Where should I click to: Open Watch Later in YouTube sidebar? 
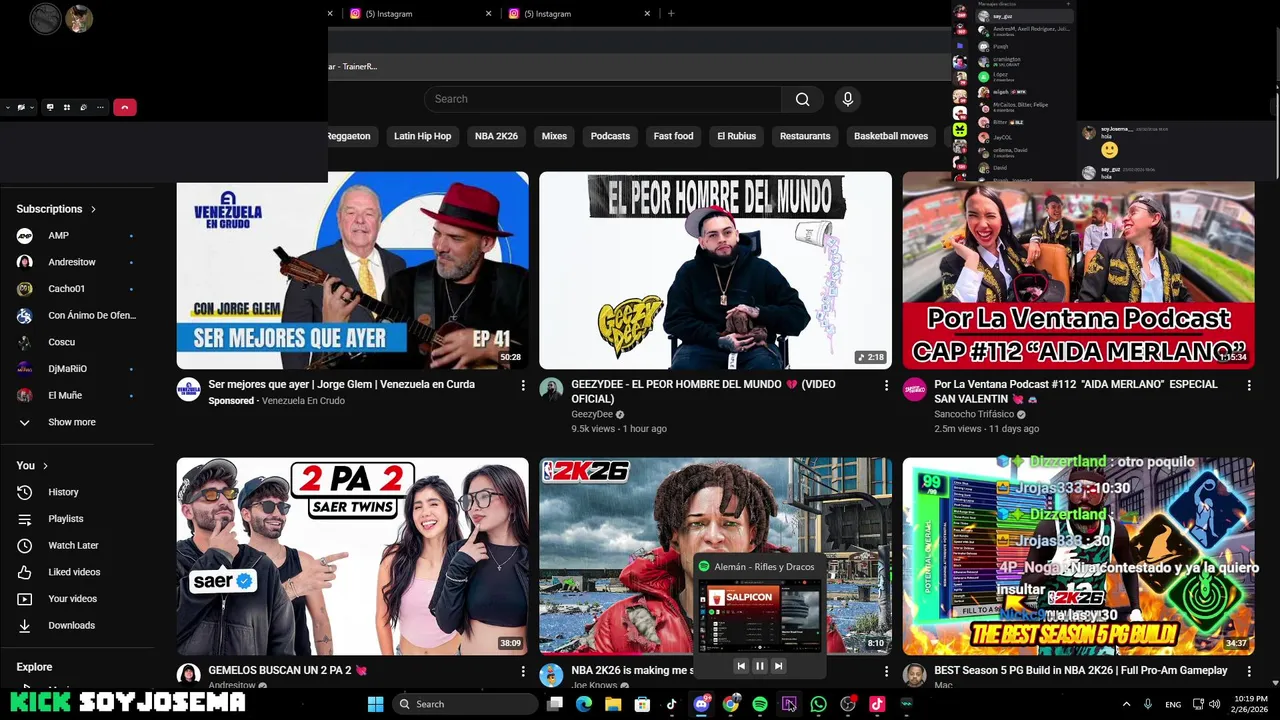tap(73, 545)
